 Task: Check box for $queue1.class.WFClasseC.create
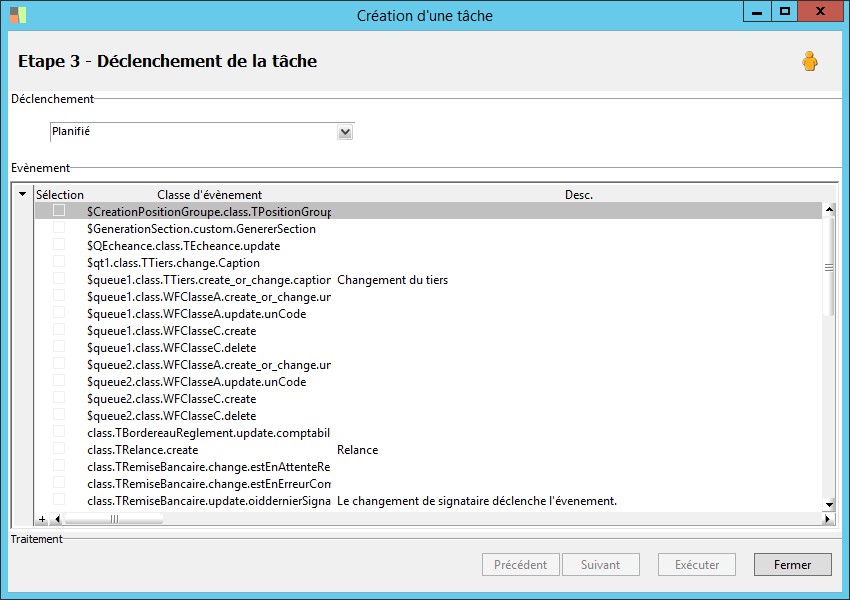tap(59, 329)
